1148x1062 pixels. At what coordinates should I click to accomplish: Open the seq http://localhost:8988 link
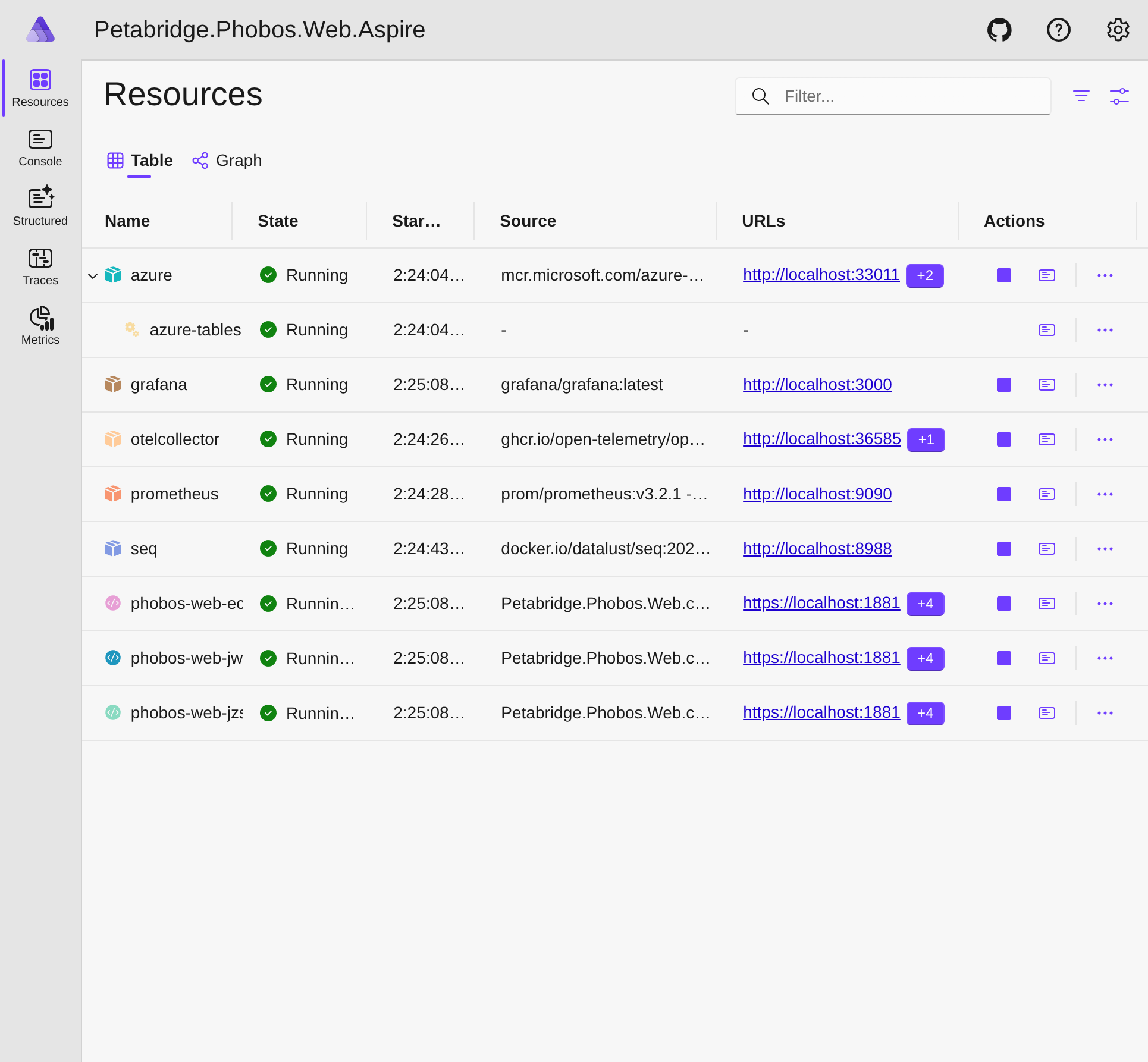[x=817, y=549]
